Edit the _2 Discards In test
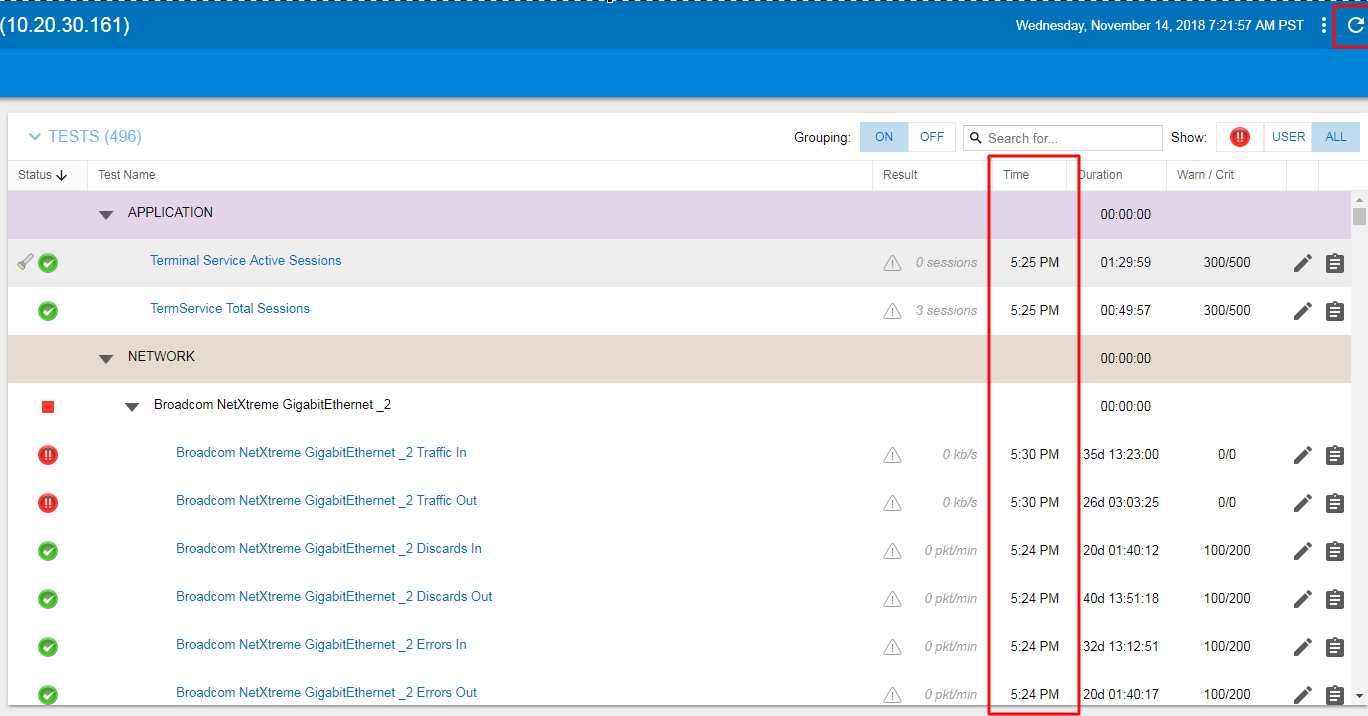Screen dimensions: 1368x716 coord(1302,551)
